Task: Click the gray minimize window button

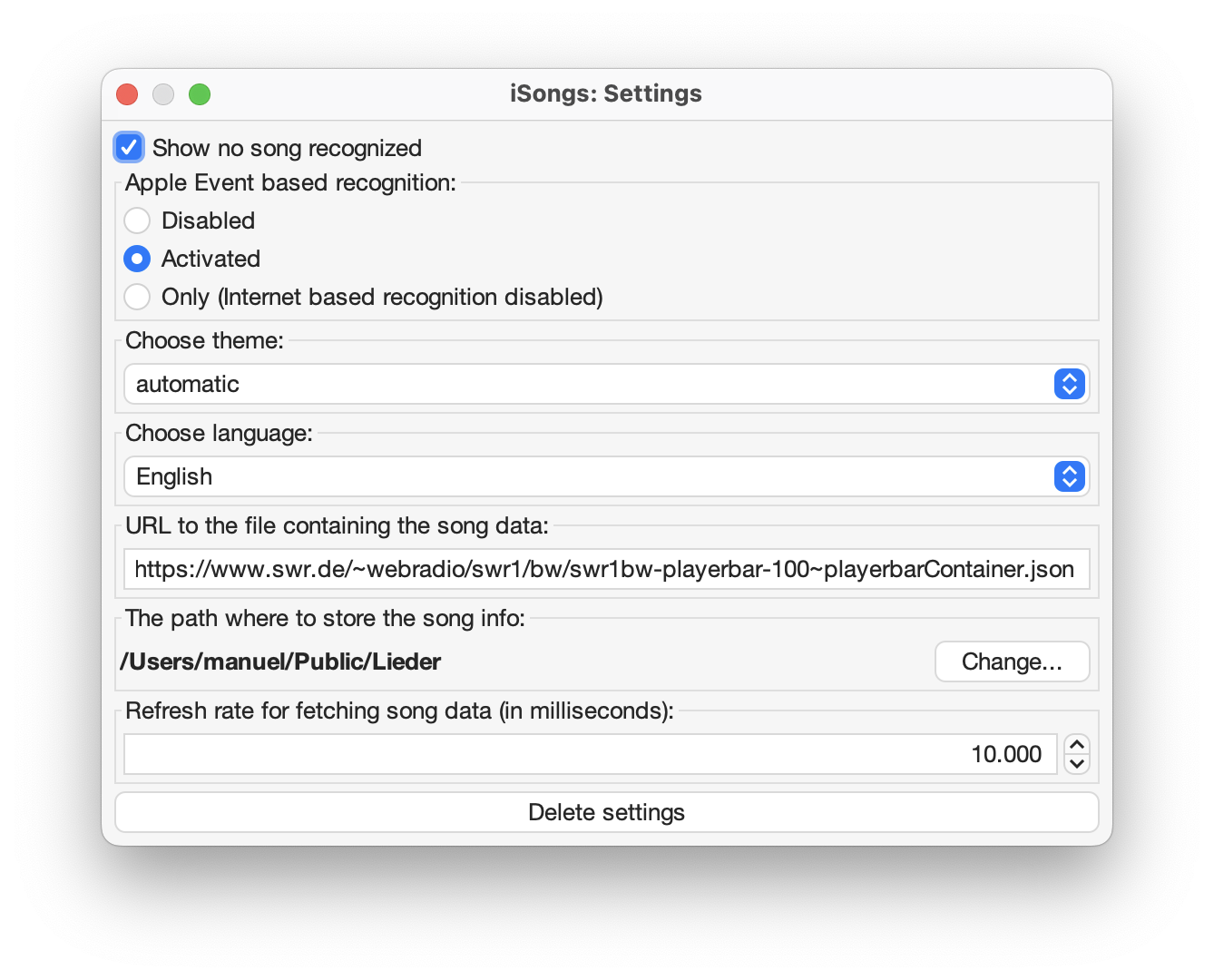Action: point(163,94)
